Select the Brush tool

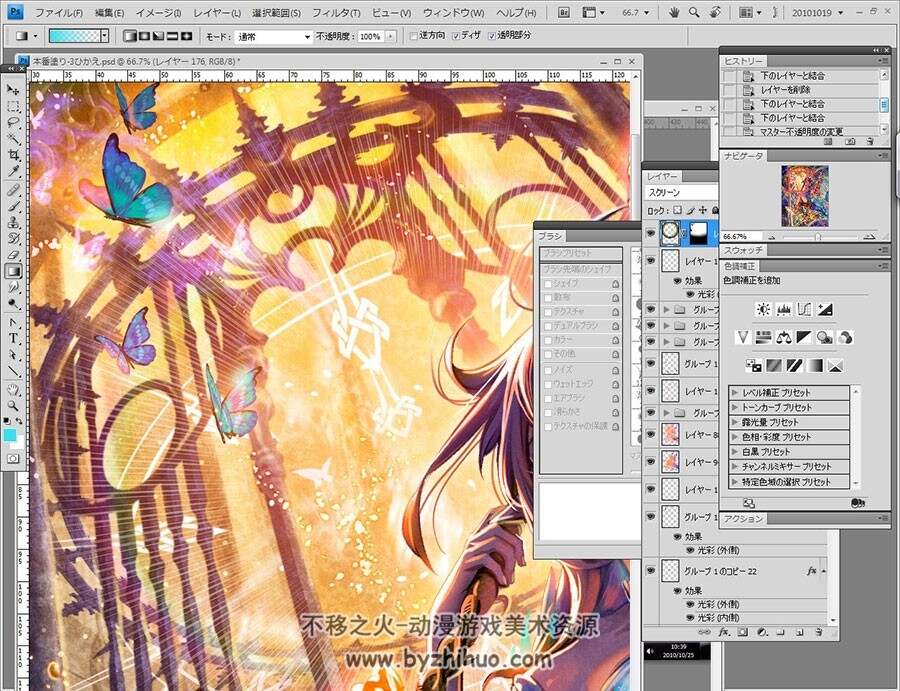click(x=13, y=206)
